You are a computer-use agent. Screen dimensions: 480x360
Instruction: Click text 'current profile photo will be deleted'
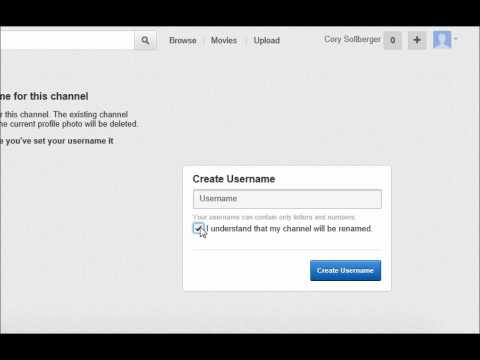pos(73,124)
